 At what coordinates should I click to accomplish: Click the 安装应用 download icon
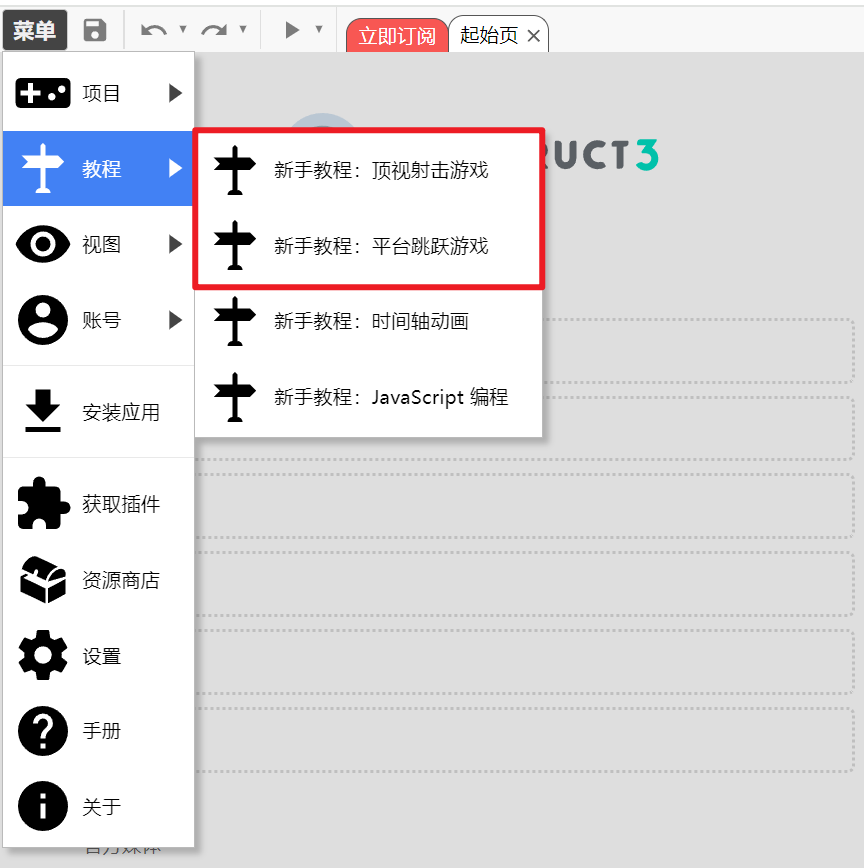(42, 411)
